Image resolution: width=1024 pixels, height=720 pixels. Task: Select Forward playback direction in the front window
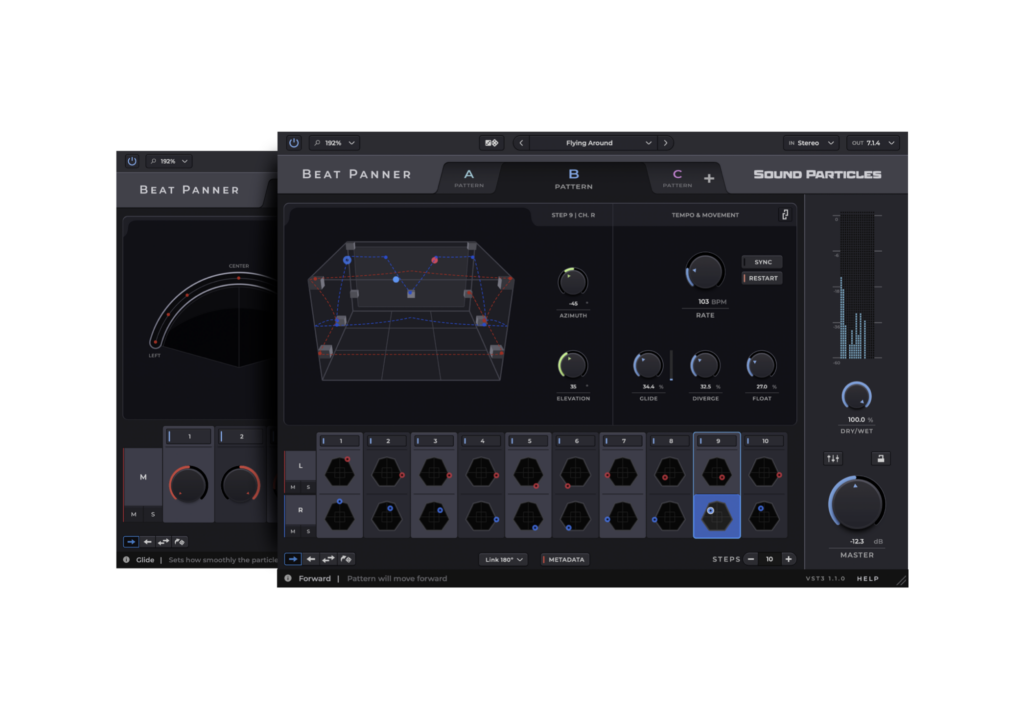tap(293, 559)
